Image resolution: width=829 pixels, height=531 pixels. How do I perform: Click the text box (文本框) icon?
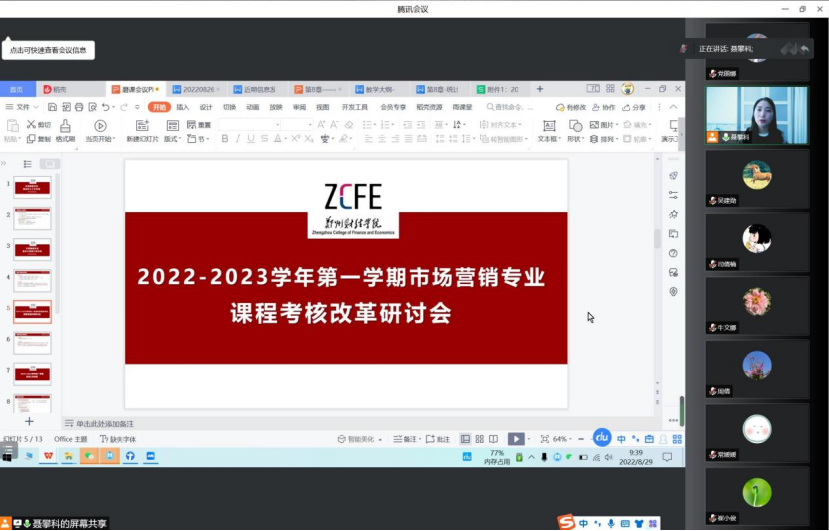[x=549, y=126]
